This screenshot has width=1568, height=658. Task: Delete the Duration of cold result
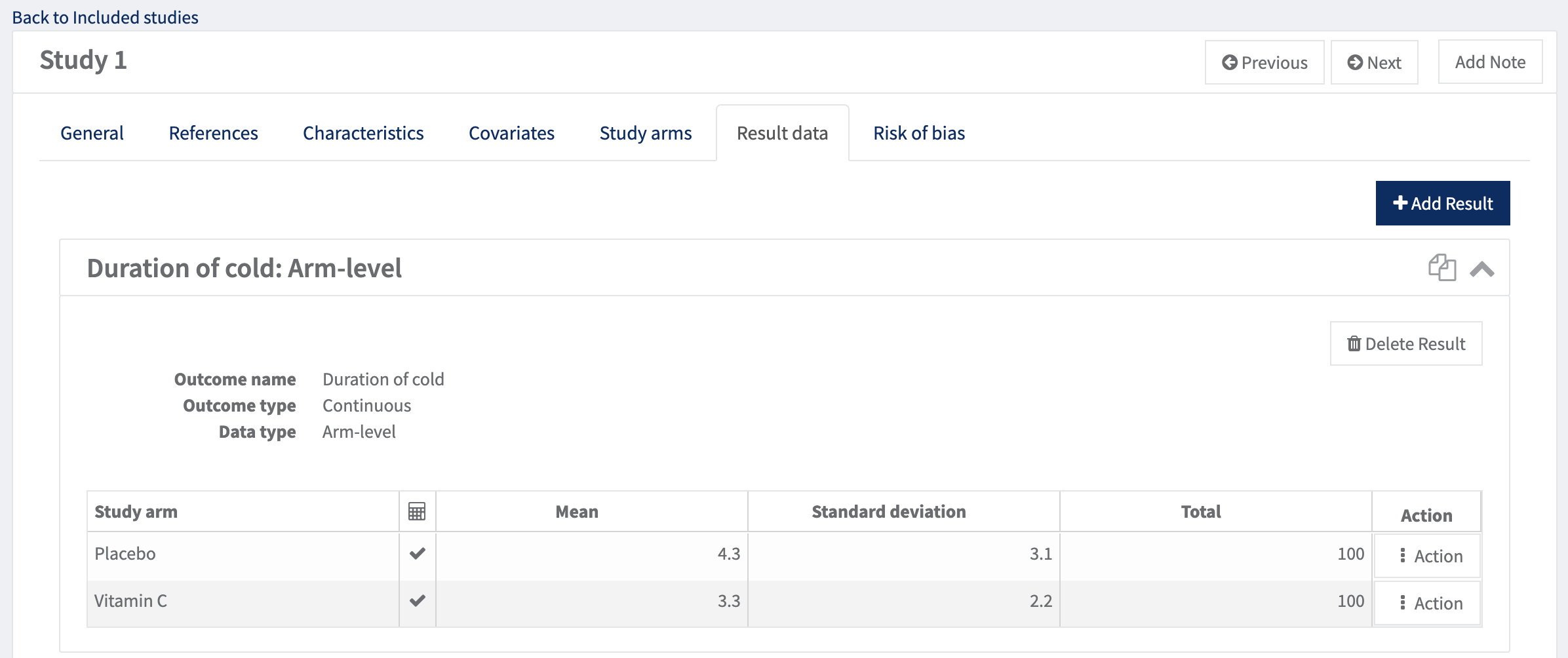point(1406,344)
